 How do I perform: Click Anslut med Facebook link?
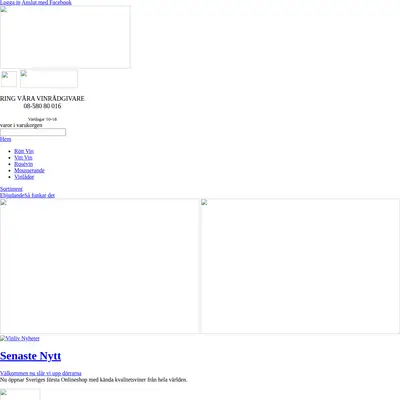[47, 2]
